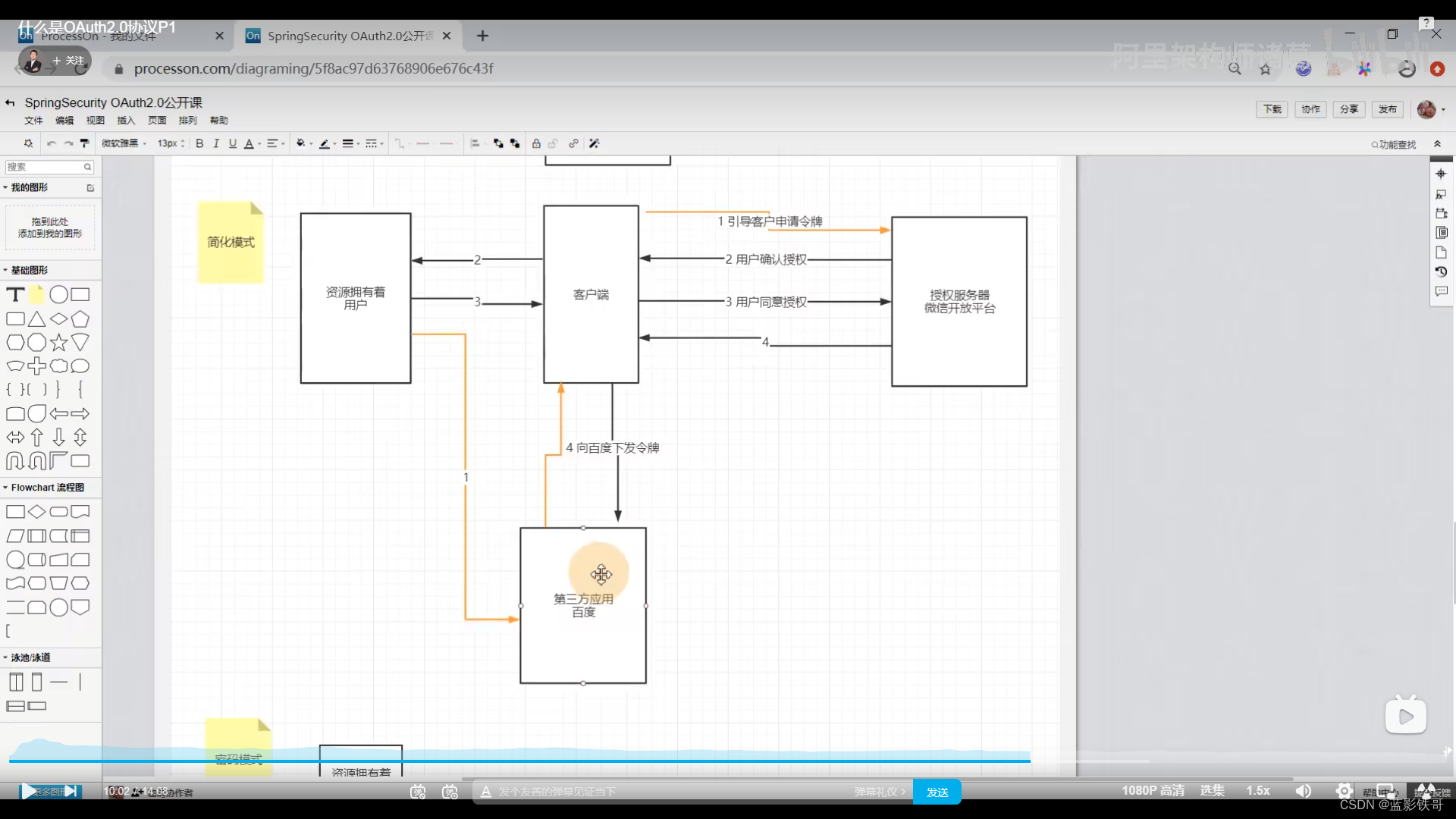Open the line width dropdown

click(350, 143)
